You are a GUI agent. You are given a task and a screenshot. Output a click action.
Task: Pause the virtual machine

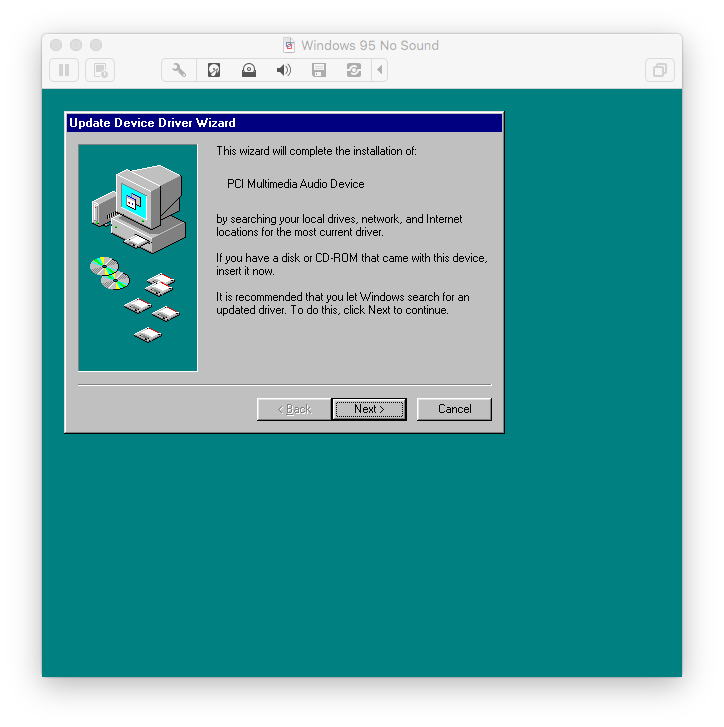[64, 70]
